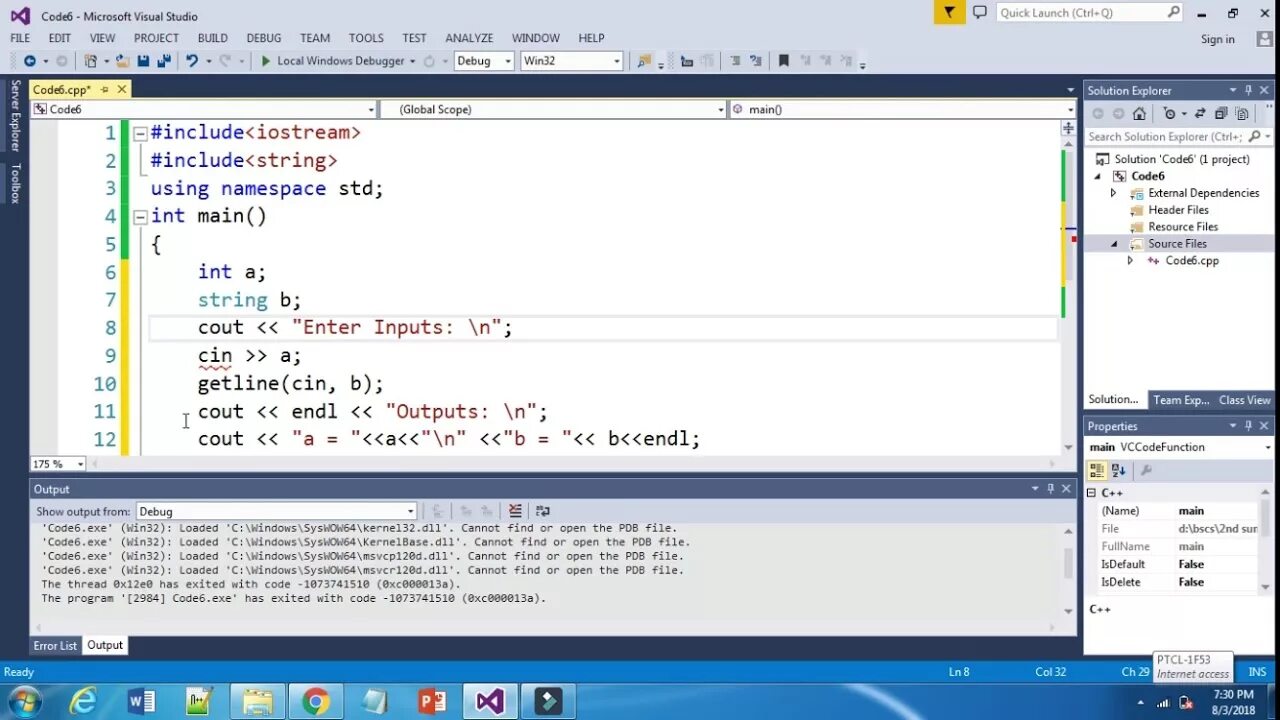Image resolution: width=1280 pixels, height=720 pixels.
Task: Expand the External Dependencies tree node
Action: pos(1113,193)
